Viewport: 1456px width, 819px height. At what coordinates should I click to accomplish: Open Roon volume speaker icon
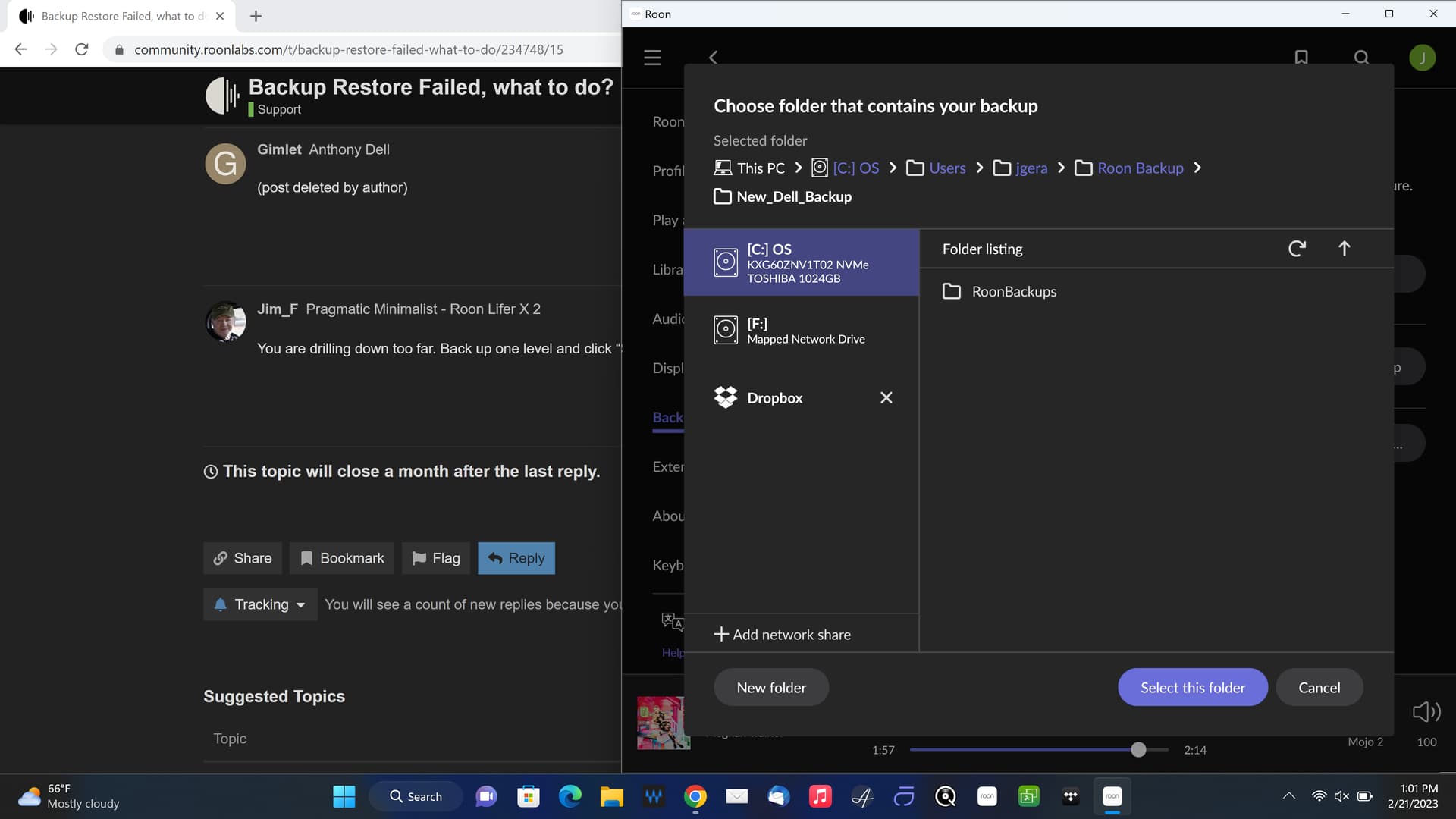[1426, 711]
